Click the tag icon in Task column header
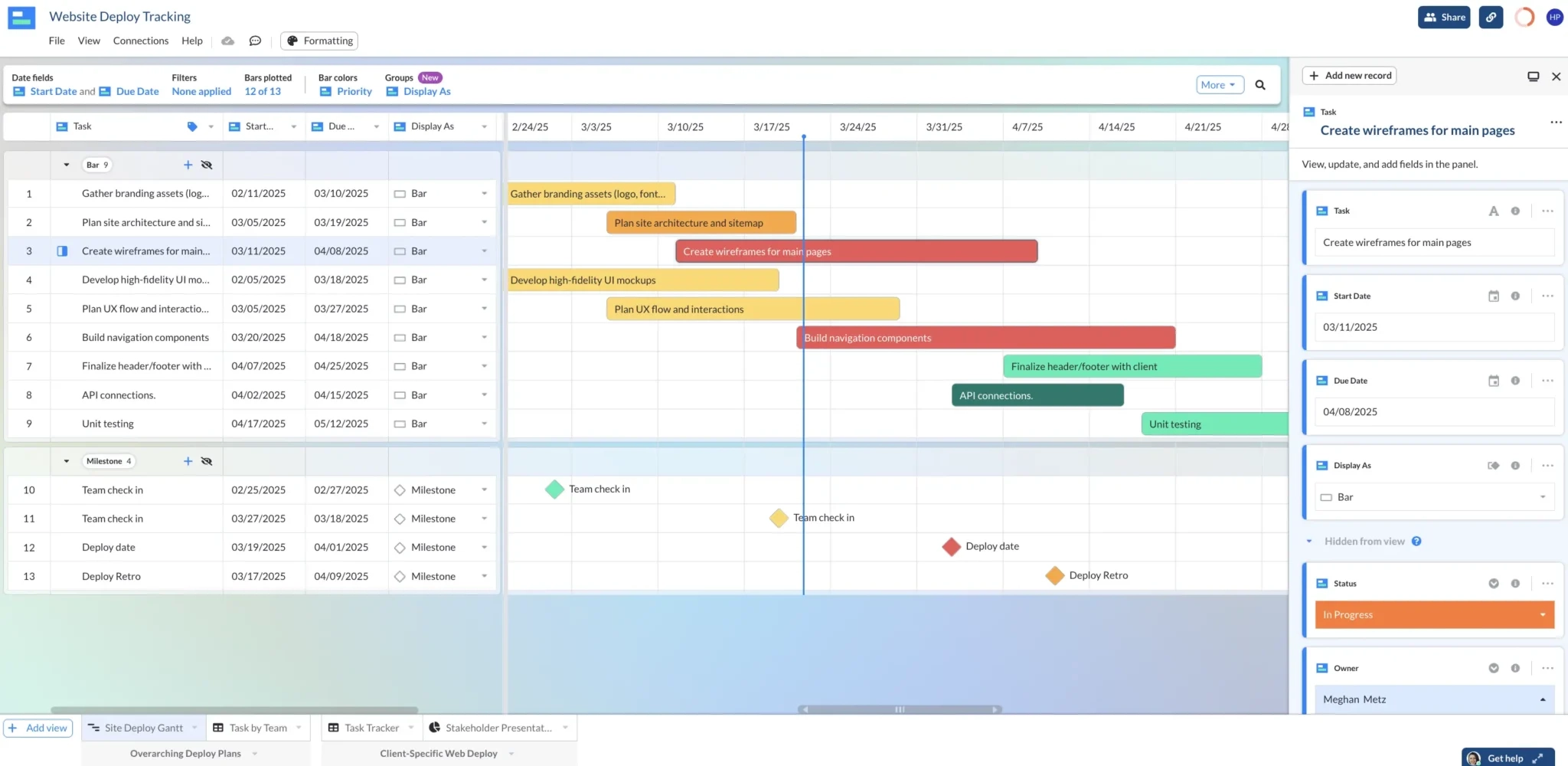The image size is (1568, 766). [192, 127]
